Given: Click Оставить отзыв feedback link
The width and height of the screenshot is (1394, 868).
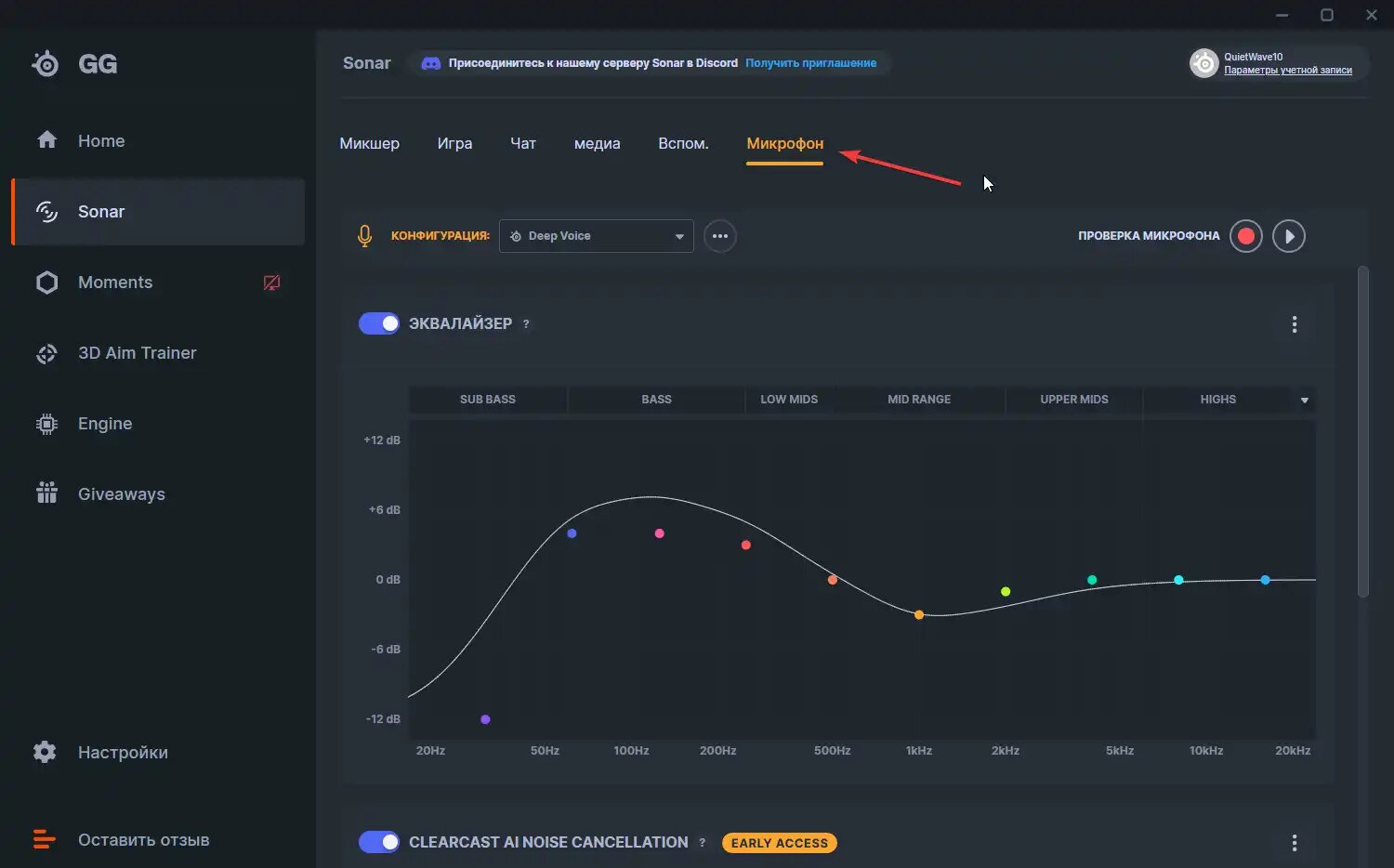Looking at the screenshot, I should 144,840.
